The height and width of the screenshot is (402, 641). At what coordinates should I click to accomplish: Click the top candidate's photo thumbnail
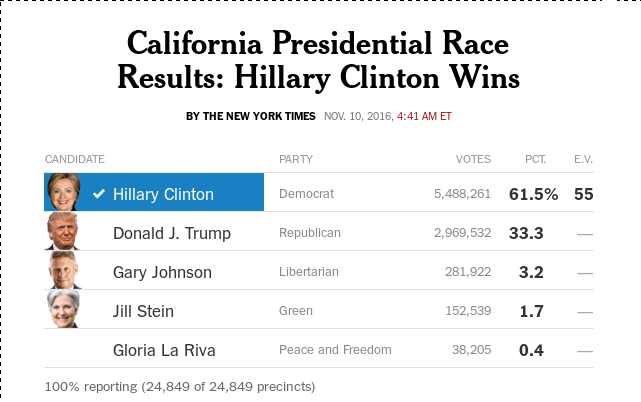click(x=63, y=193)
